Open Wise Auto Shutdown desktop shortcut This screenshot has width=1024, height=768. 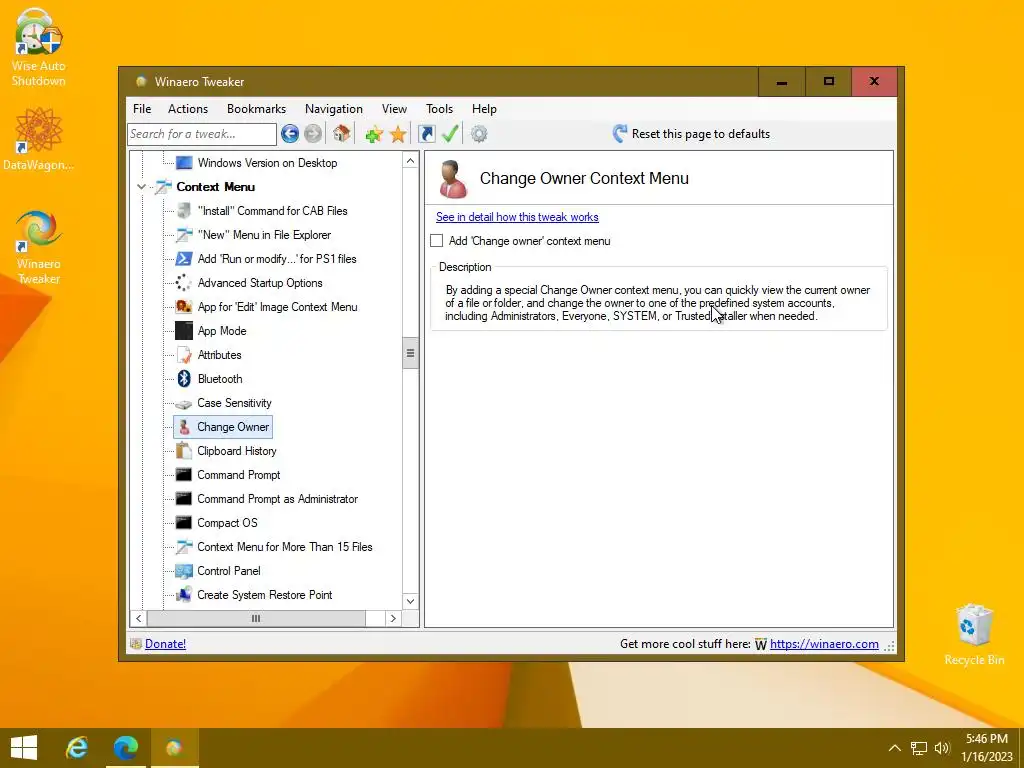[39, 48]
